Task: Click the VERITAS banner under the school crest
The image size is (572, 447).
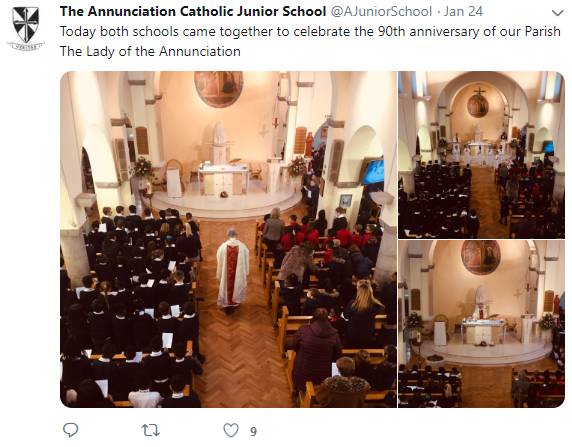Action: tap(26, 46)
